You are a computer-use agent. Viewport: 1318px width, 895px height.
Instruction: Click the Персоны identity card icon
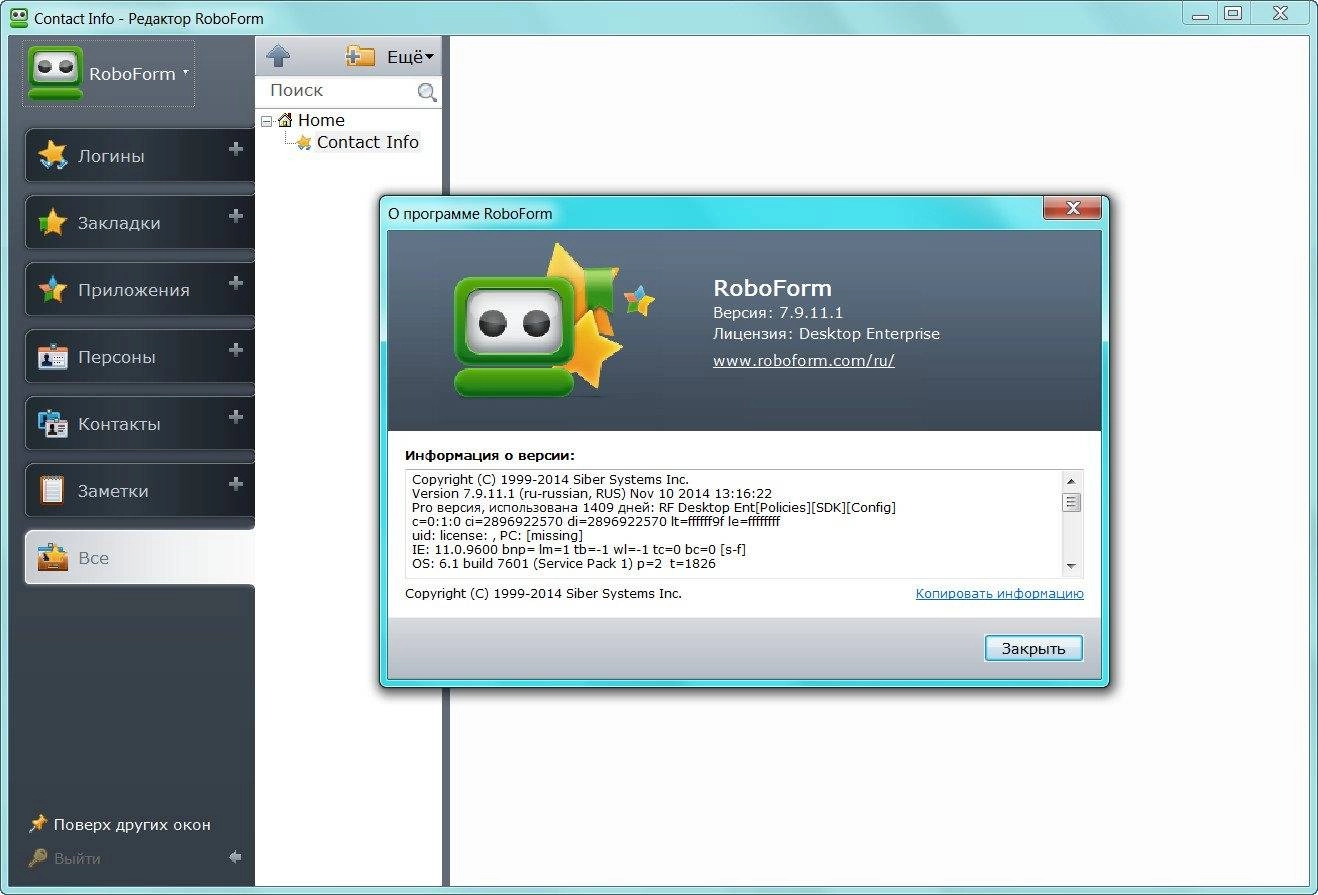tap(52, 357)
